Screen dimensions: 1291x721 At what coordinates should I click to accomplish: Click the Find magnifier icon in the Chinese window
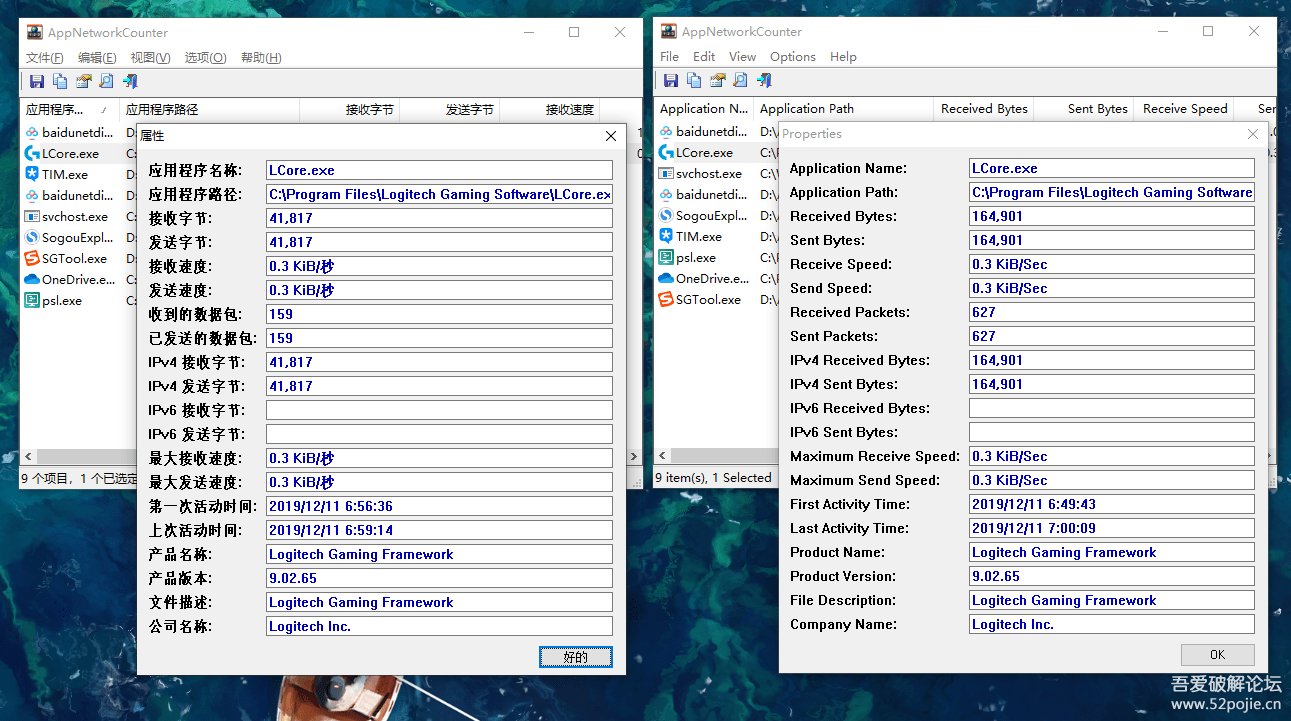[x=106, y=82]
